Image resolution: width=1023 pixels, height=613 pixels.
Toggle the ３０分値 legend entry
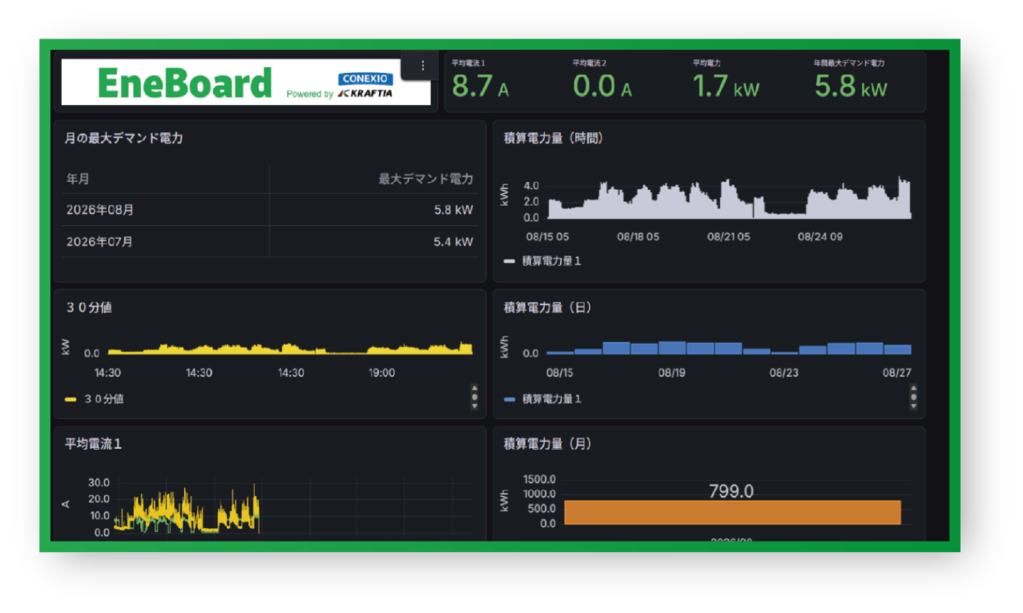pyautogui.click(x=104, y=399)
